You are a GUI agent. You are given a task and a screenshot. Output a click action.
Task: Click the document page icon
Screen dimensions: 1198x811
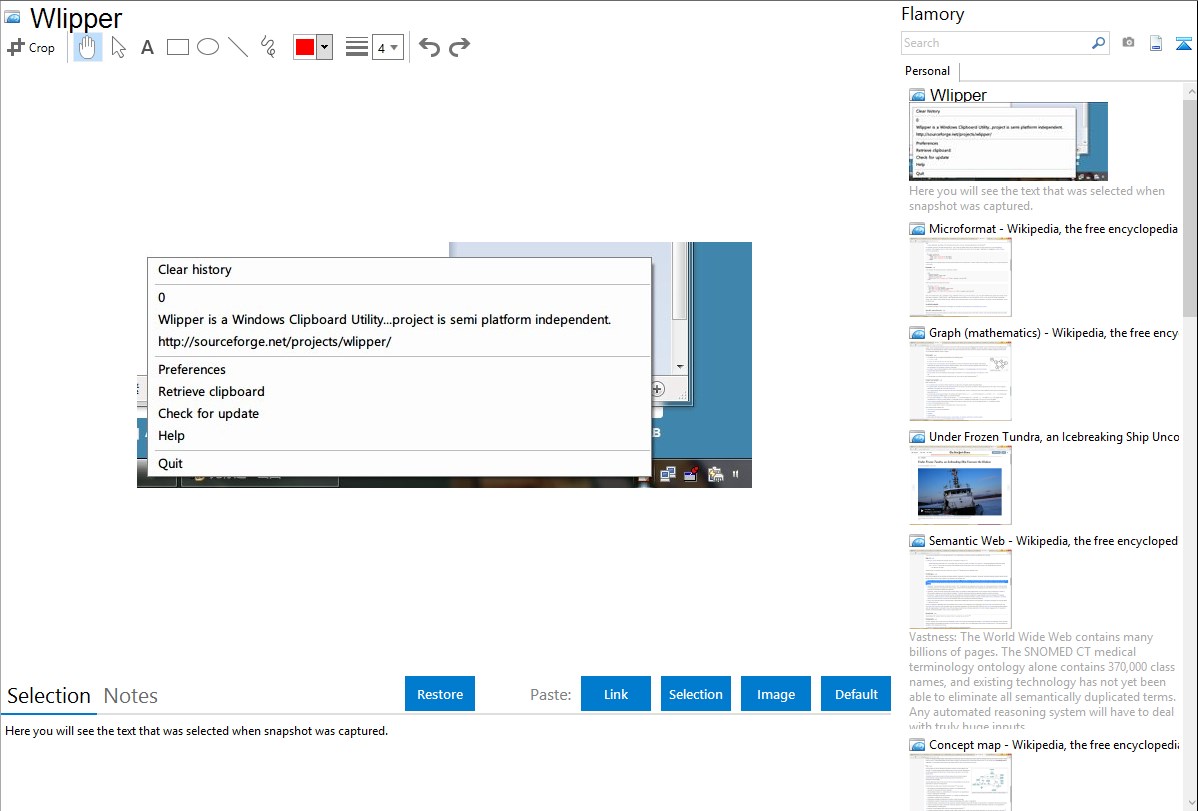(x=1156, y=43)
